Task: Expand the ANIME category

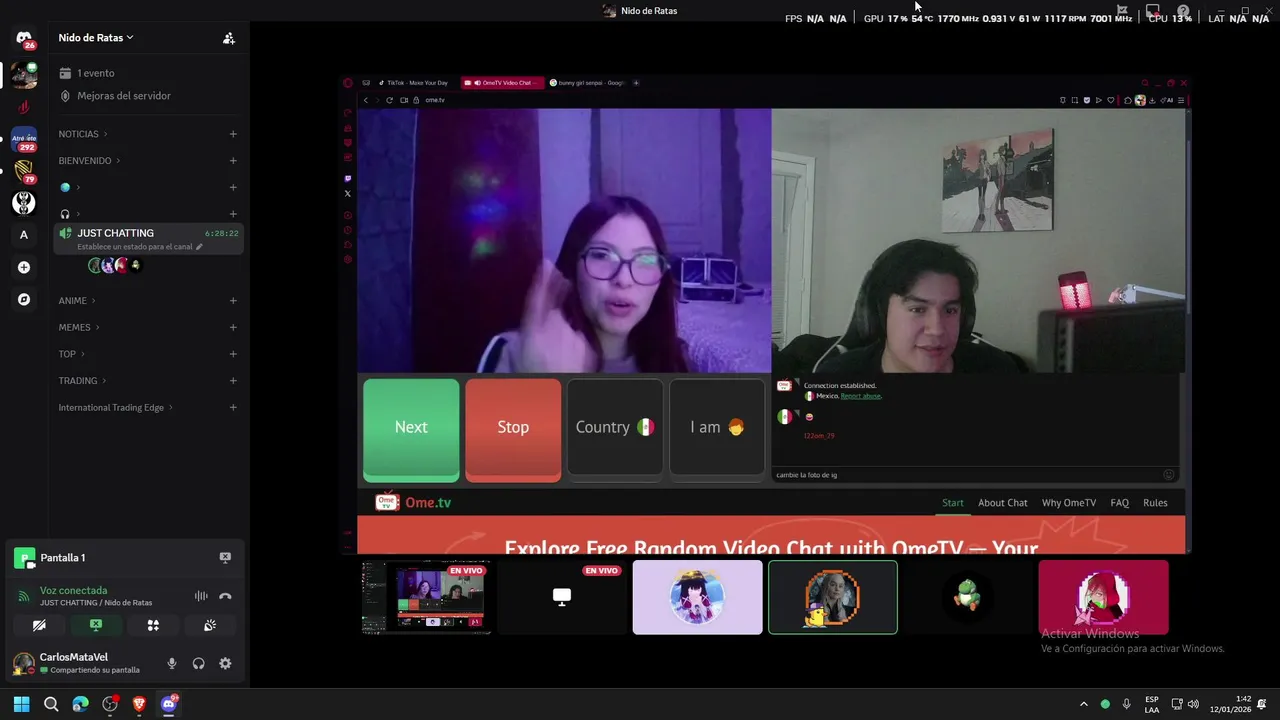Action: coord(77,301)
